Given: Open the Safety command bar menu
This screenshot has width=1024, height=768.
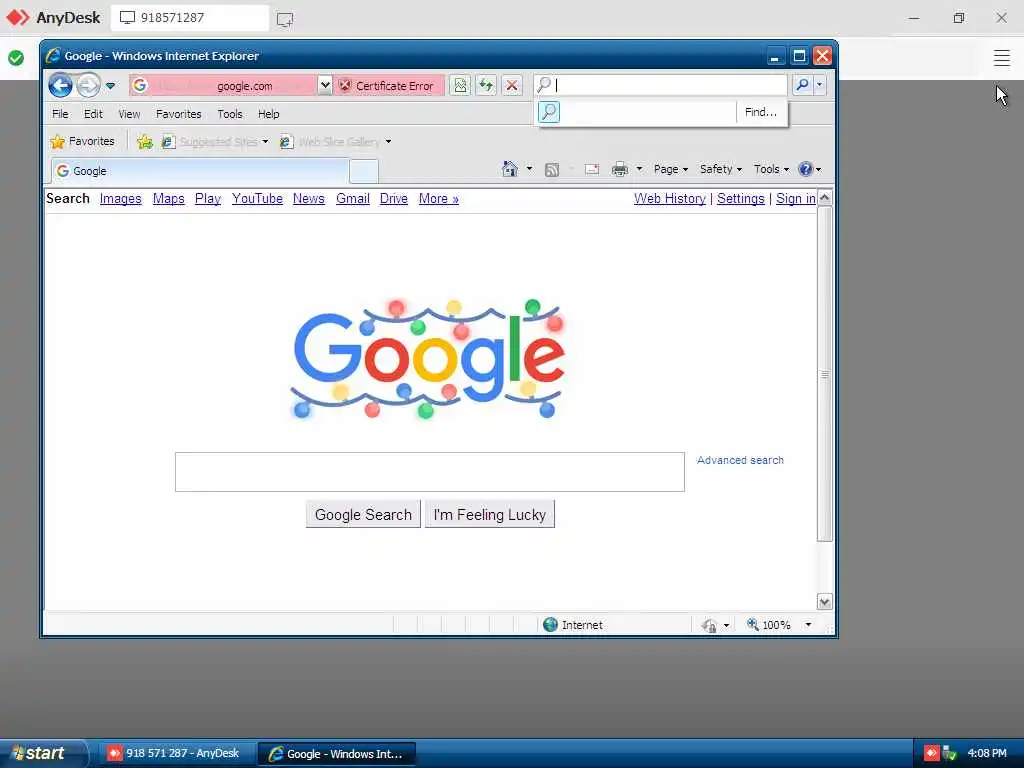Looking at the screenshot, I should point(721,169).
